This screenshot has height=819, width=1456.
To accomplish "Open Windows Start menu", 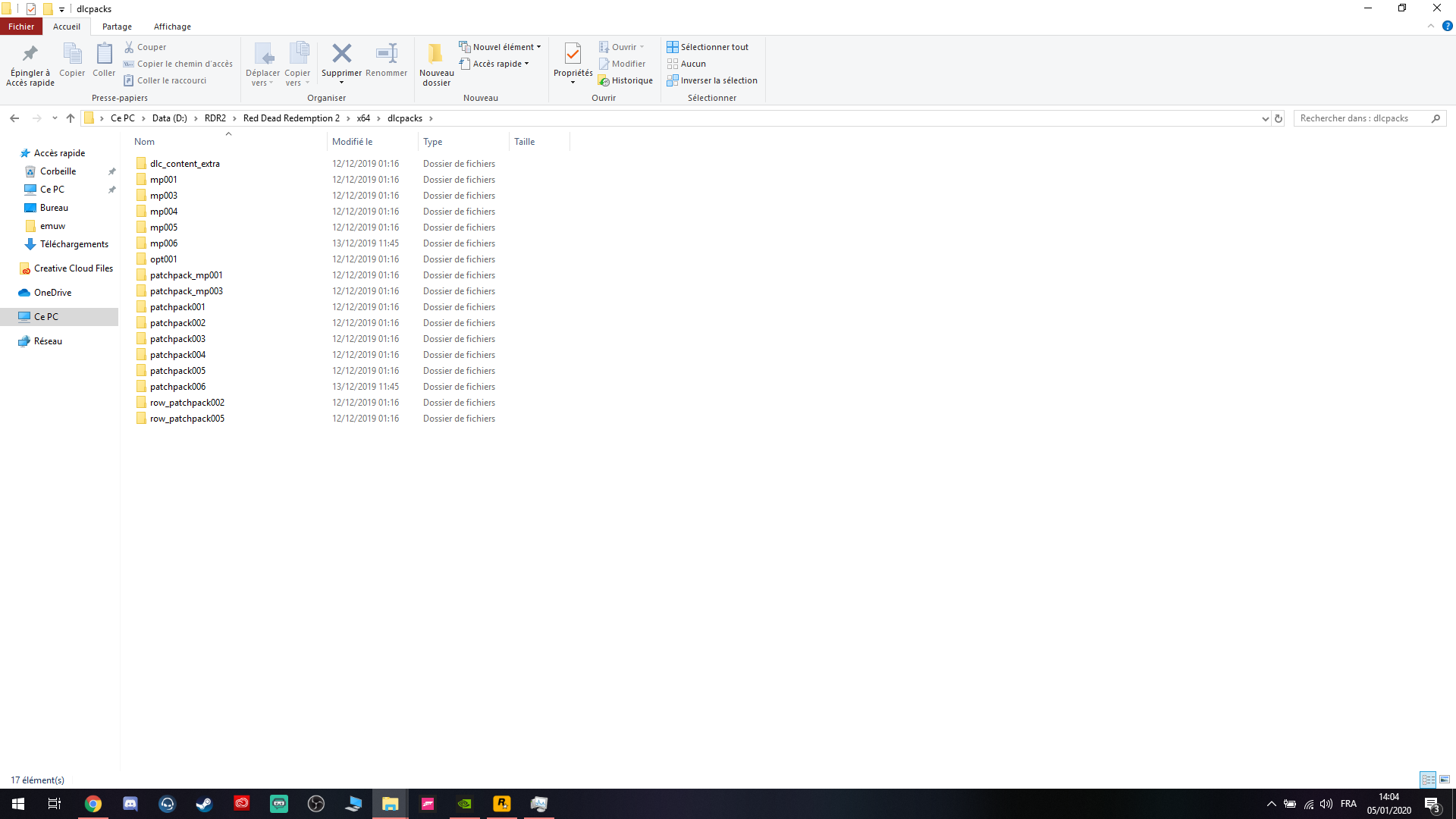I will coord(18,804).
